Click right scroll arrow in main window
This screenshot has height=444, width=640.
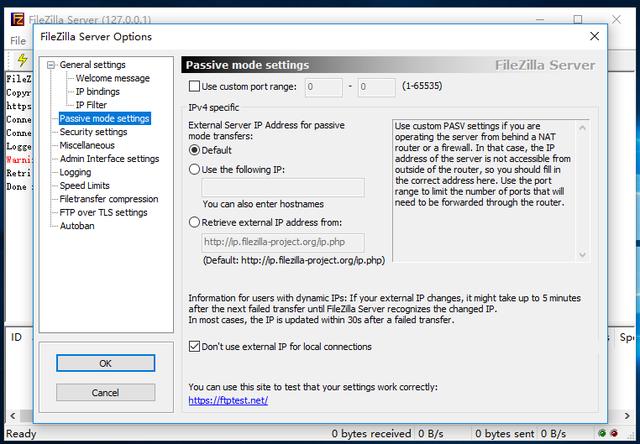tap(627, 416)
